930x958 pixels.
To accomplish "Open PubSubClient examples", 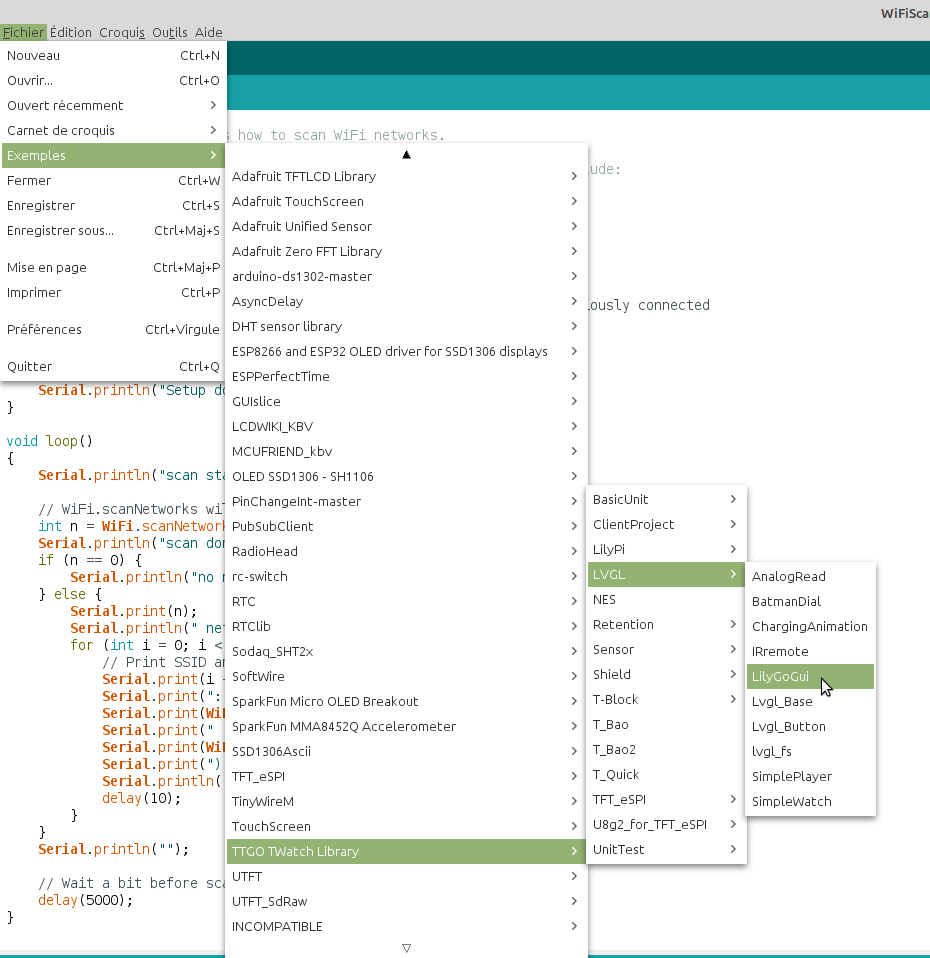I will click(x=406, y=527).
